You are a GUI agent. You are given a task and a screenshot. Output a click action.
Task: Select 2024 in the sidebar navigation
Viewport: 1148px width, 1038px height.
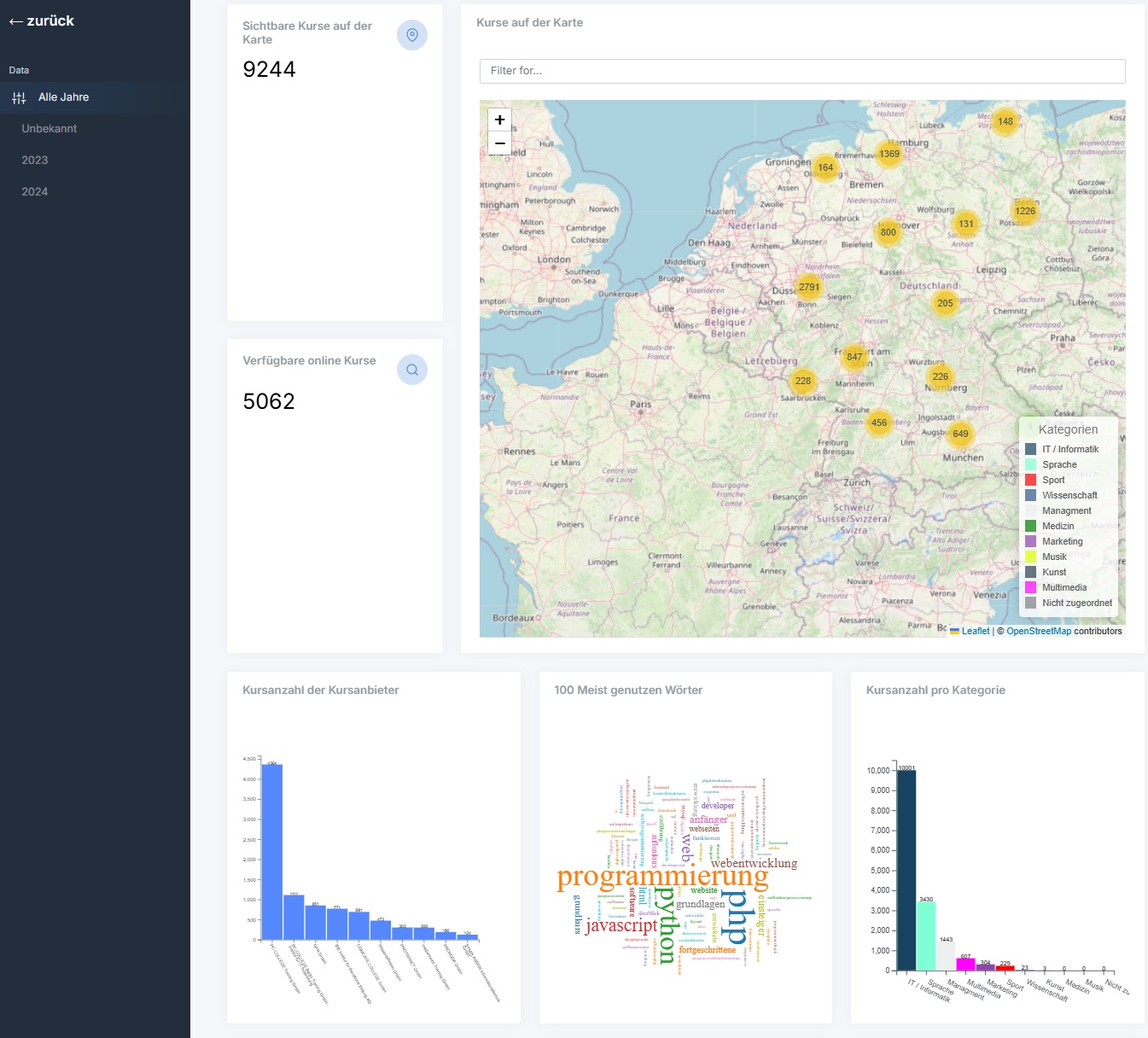pyautogui.click(x=34, y=191)
